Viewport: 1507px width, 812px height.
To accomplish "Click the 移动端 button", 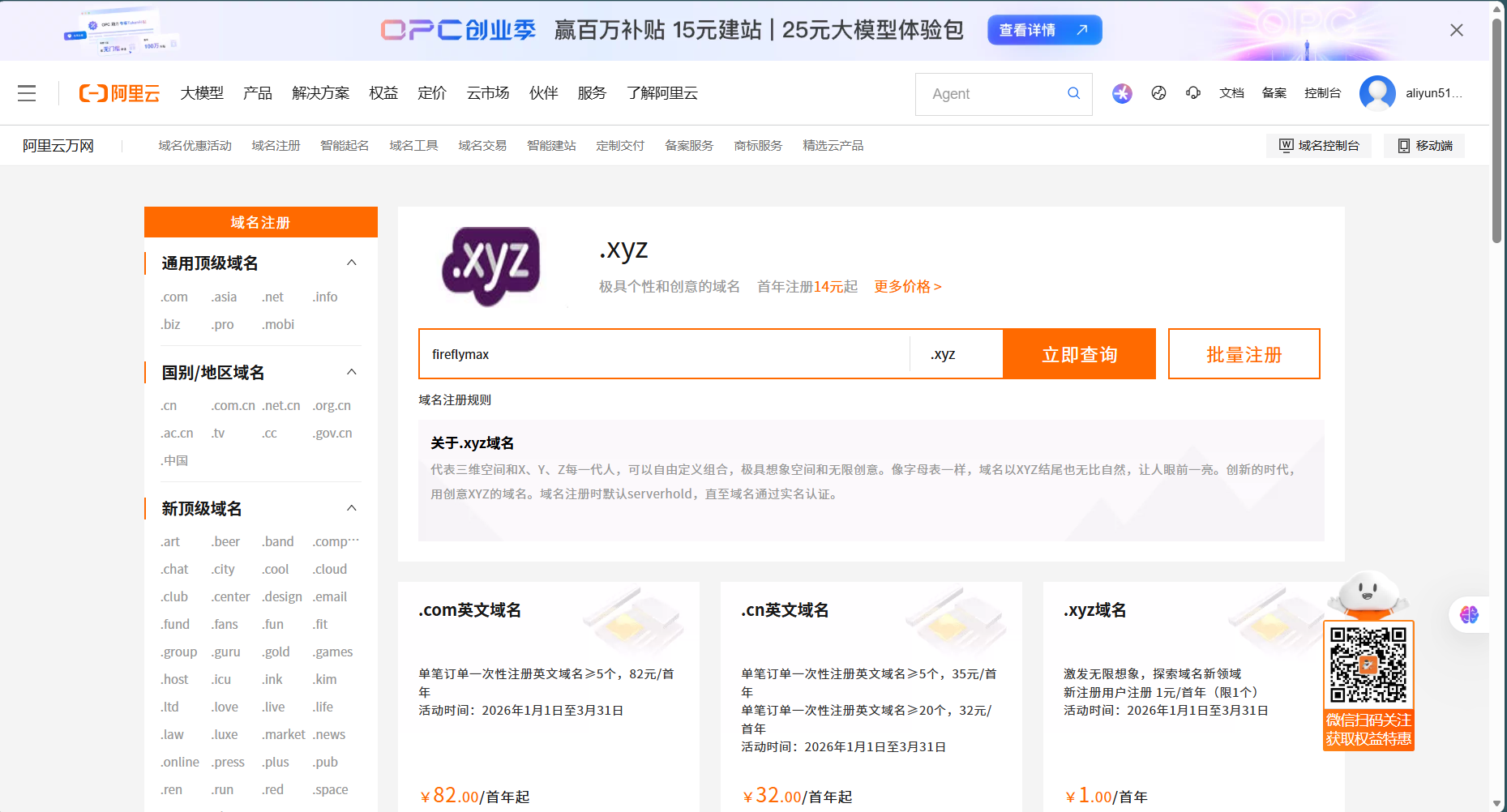I will pyautogui.click(x=1424, y=146).
